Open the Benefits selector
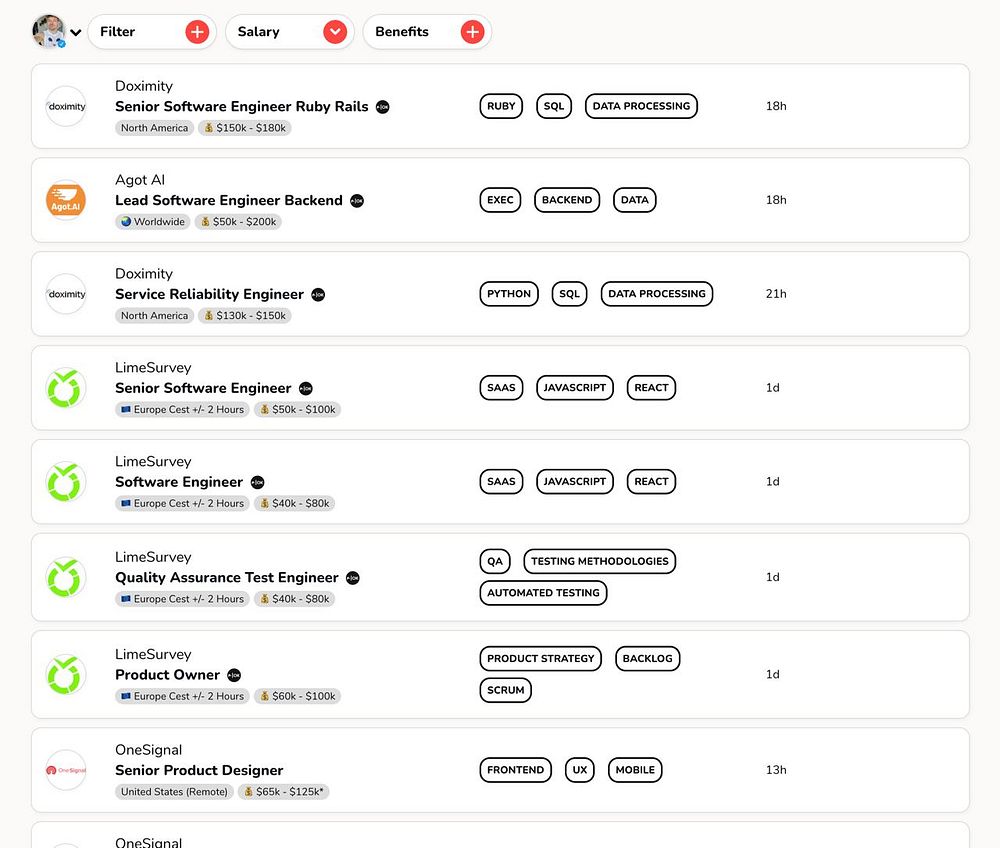1000x848 pixels. point(427,32)
